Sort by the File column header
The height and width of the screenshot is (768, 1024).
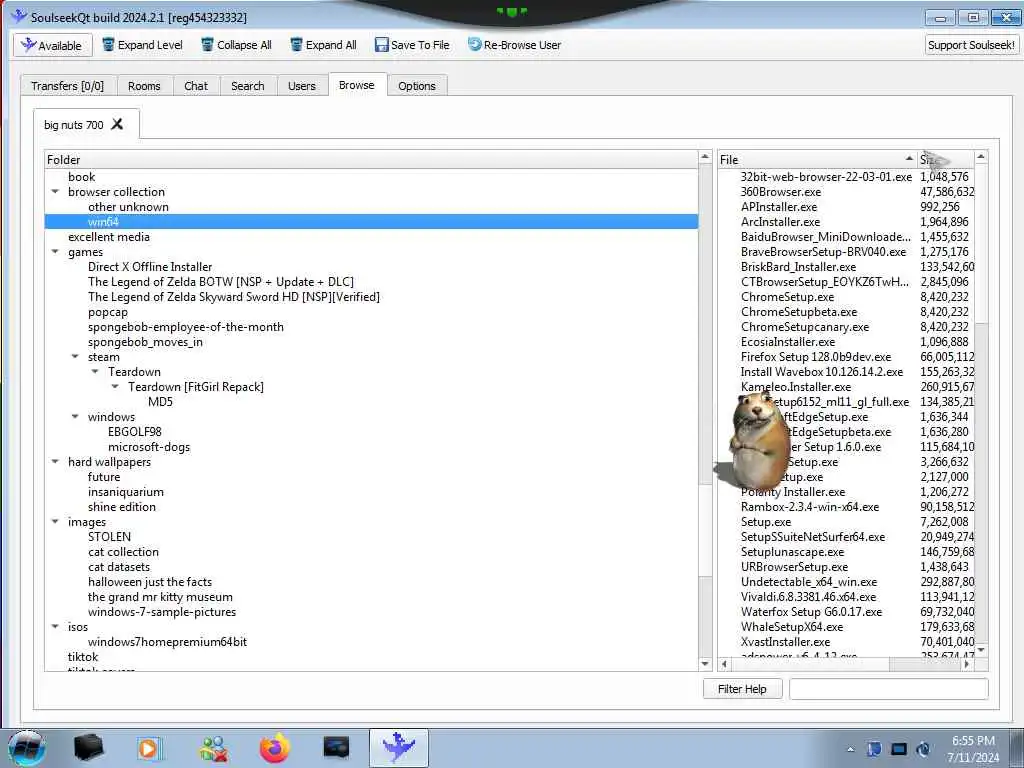click(x=817, y=159)
